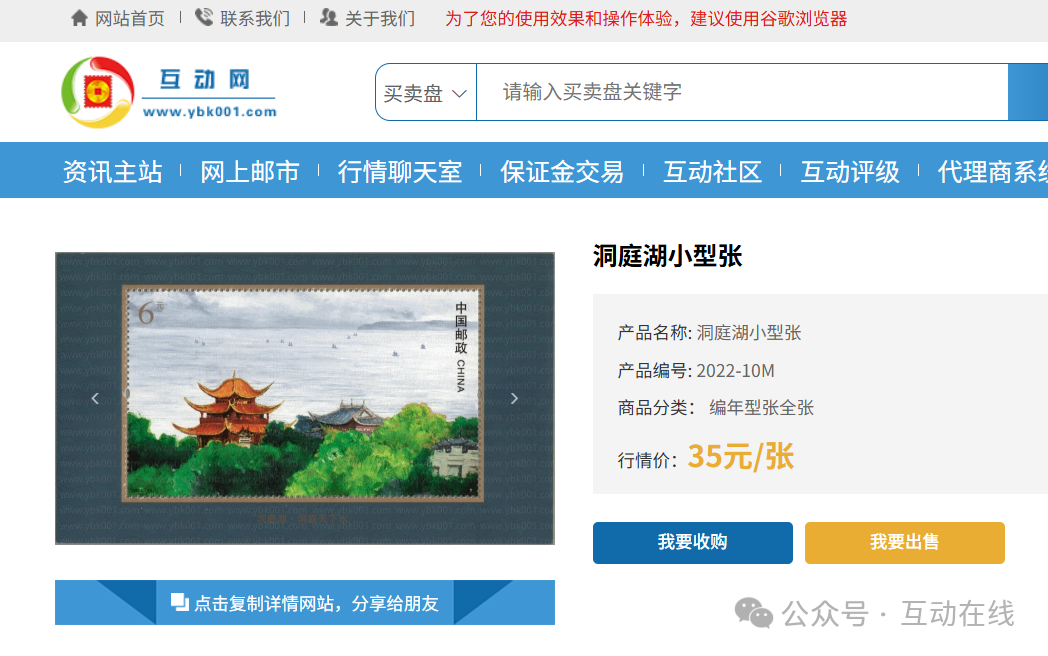Select 保证金交易 in navigation bar
Viewport: 1048px width, 656px height.
(x=562, y=172)
